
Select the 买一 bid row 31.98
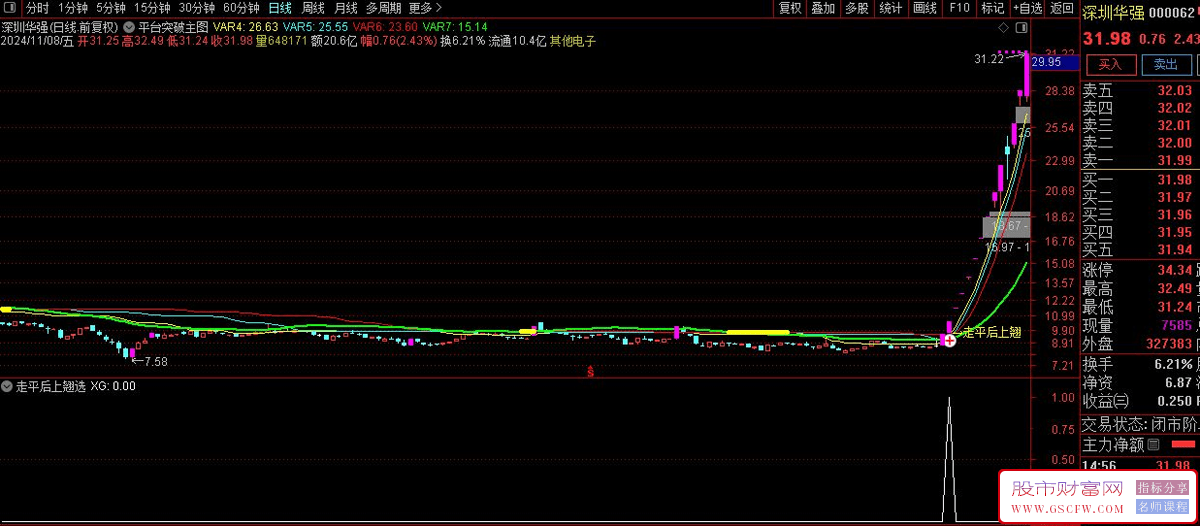pos(1139,180)
